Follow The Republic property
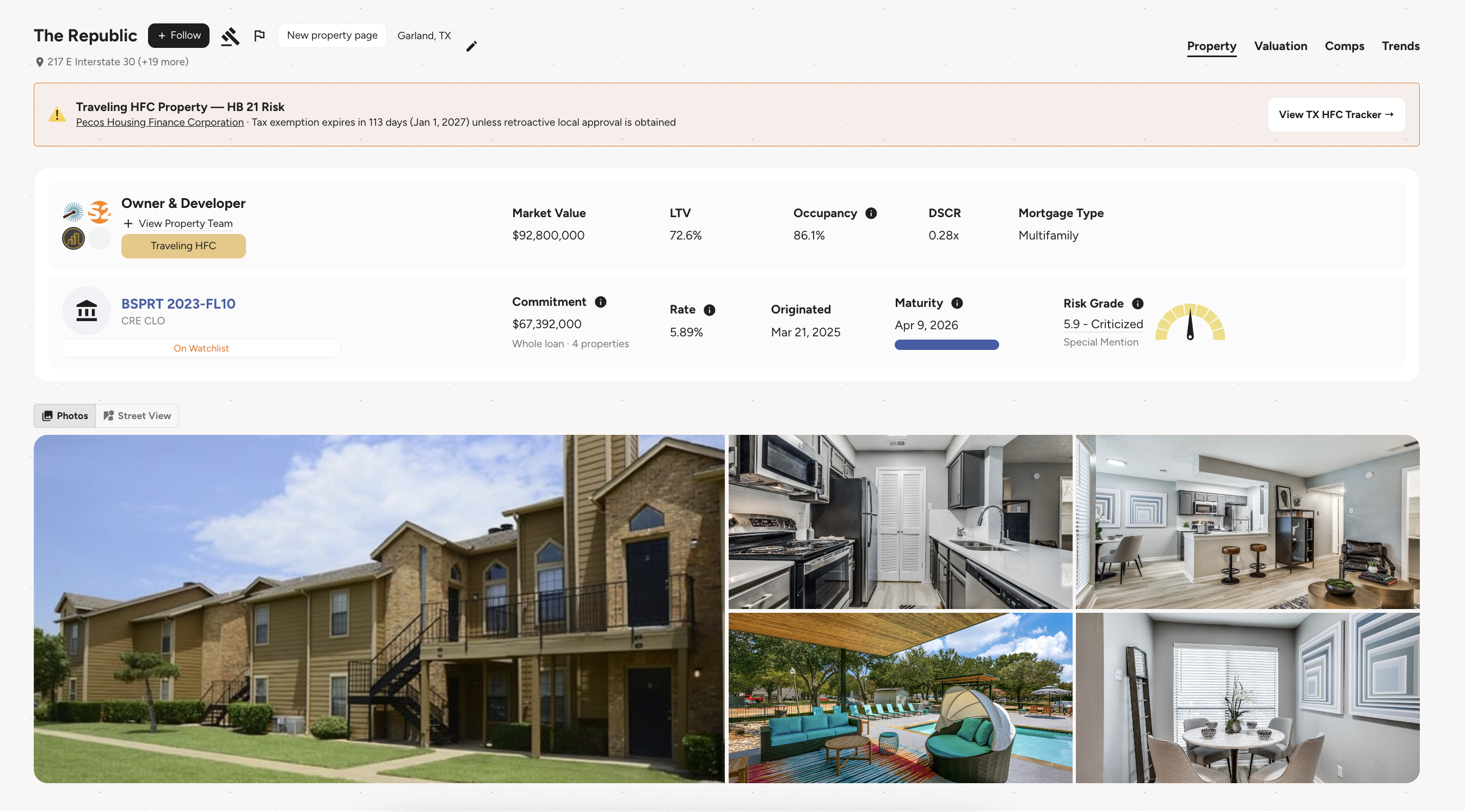The image size is (1465, 812). [178, 35]
